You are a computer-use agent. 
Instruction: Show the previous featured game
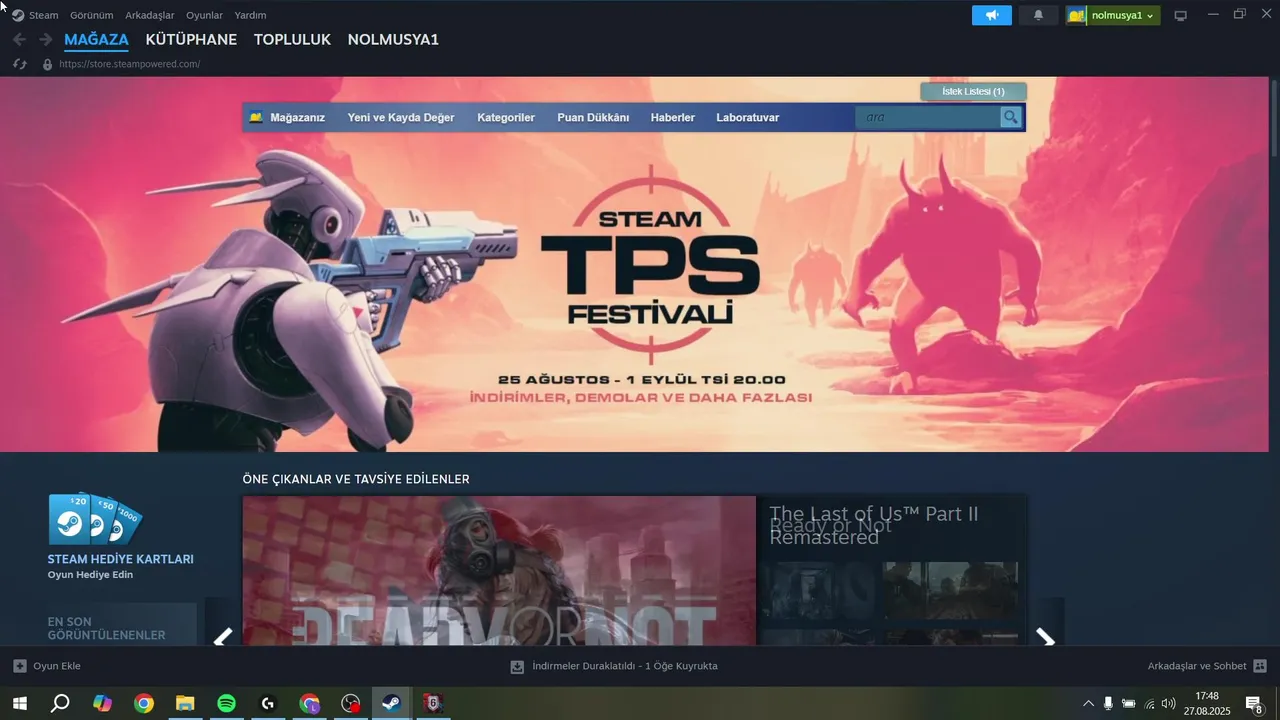(x=223, y=638)
